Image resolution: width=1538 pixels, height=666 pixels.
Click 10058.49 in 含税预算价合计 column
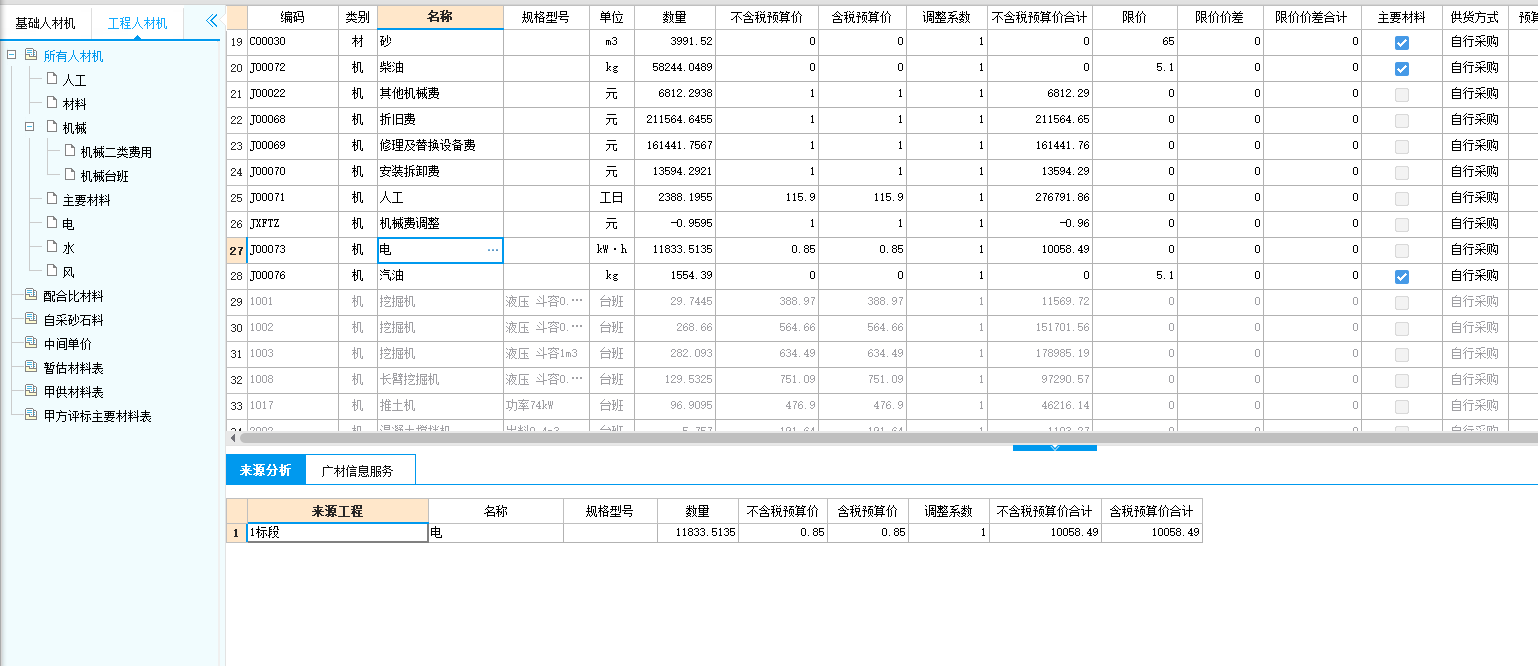(x=1151, y=533)
